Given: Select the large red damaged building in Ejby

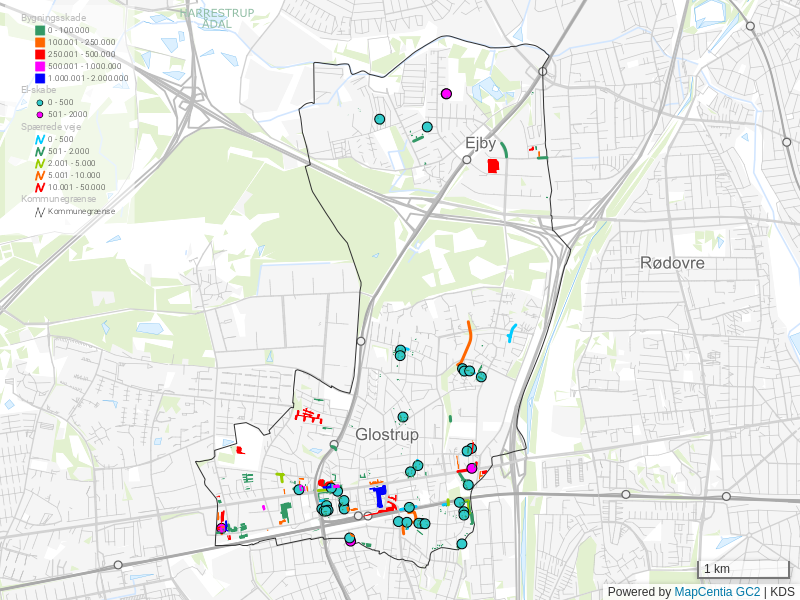Looking at the screenshot, I should pyautogui.click(x=492, y=165).
